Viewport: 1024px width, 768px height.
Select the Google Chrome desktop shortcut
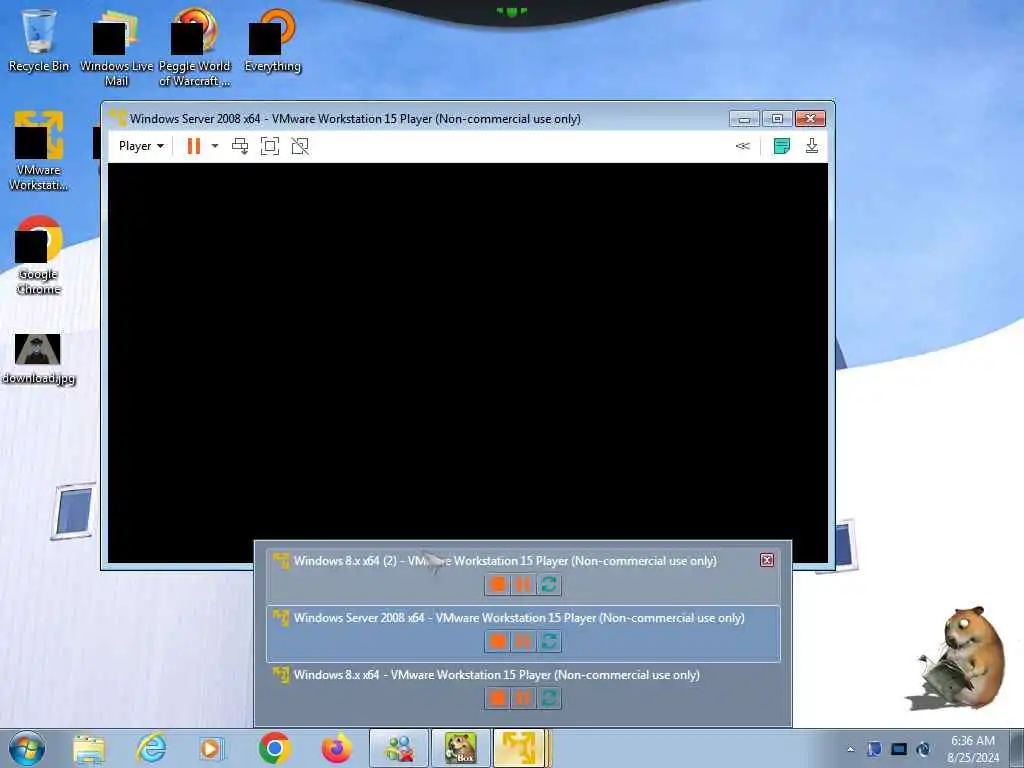(x=39, y=256)
